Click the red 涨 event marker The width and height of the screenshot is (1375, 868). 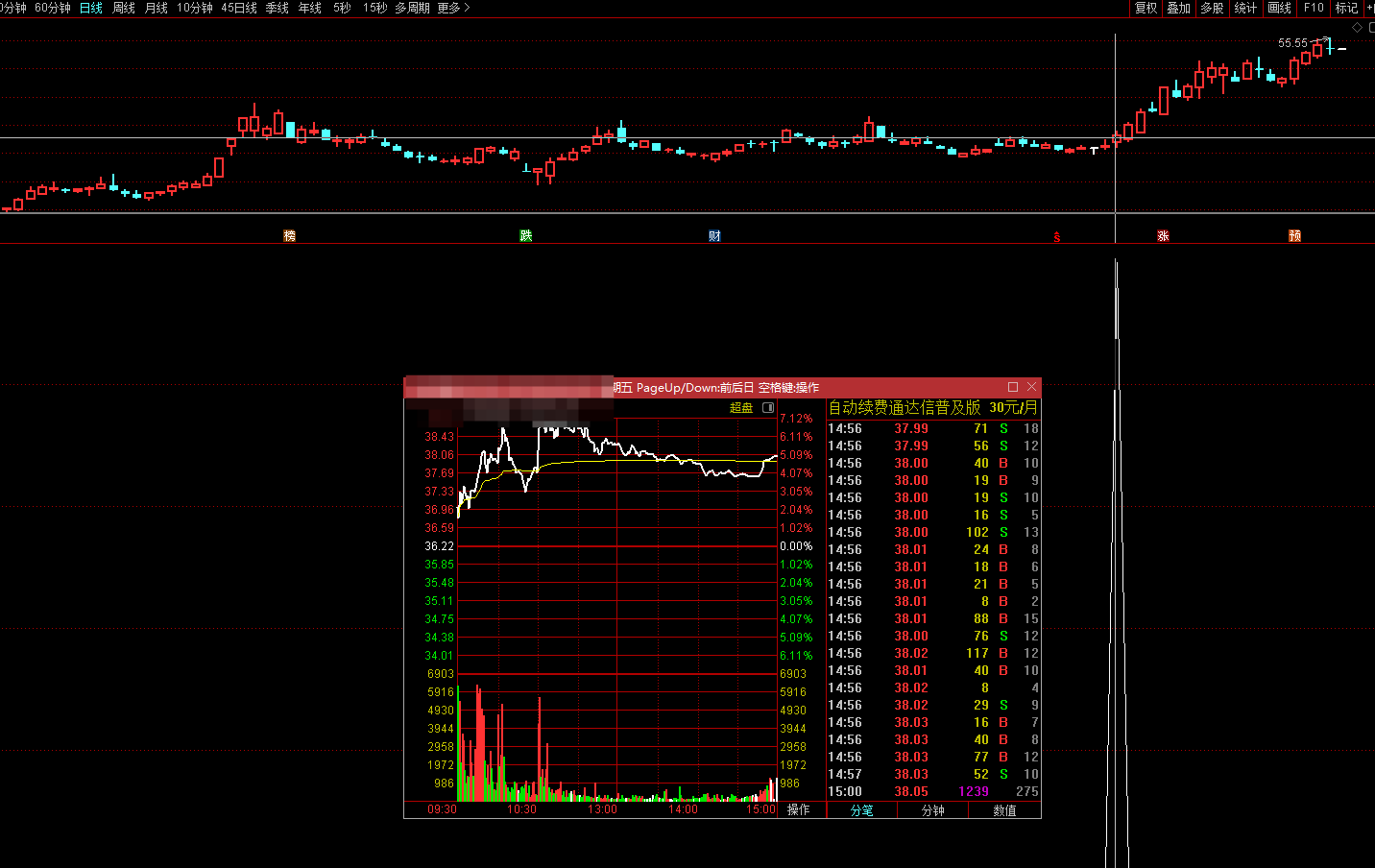(1163, 236)
